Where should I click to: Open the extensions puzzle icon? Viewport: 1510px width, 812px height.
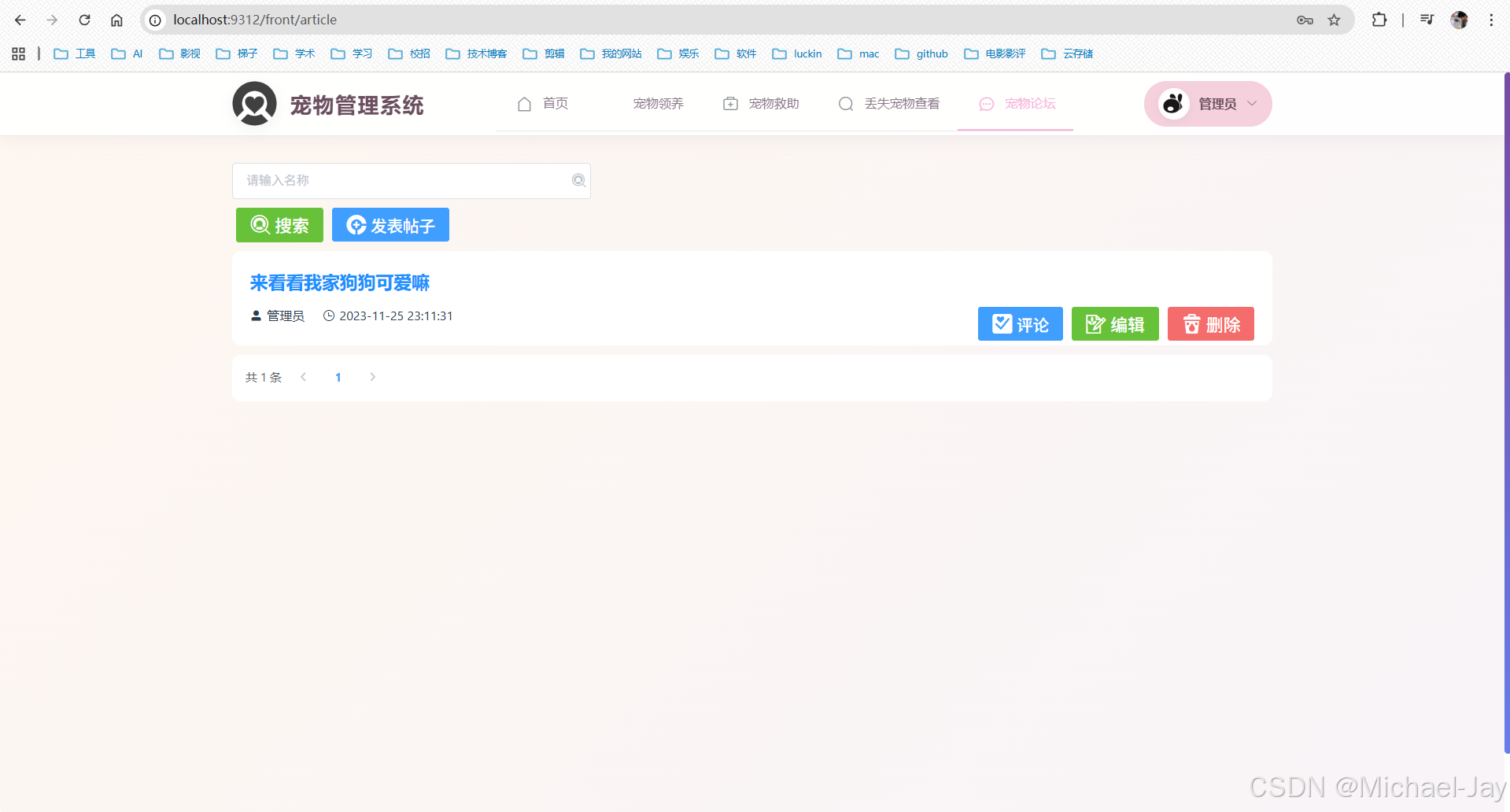(x=1379, y=20)
